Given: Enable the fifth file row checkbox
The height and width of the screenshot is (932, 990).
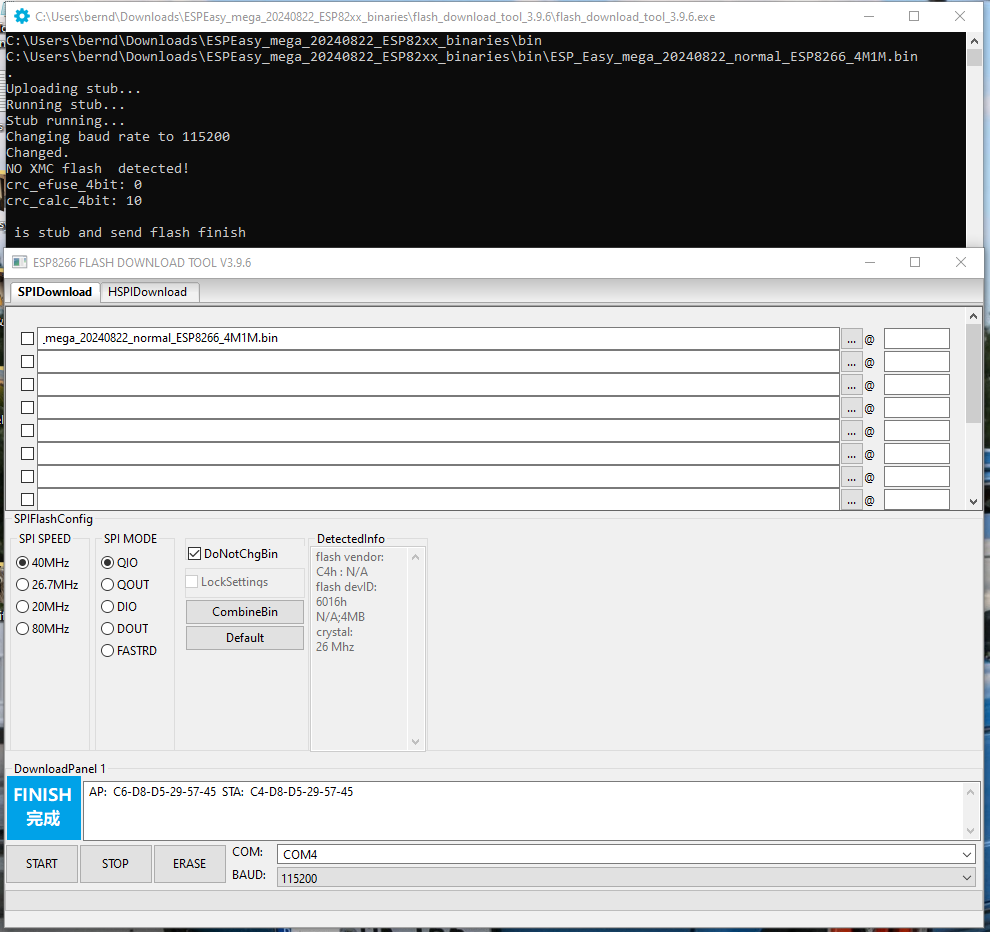Looking at the screenshot, I should coord(27,431).
